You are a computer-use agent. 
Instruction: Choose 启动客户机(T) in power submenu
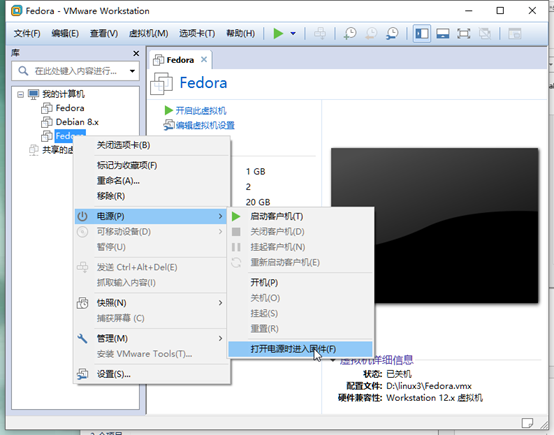tap(301, 216)
